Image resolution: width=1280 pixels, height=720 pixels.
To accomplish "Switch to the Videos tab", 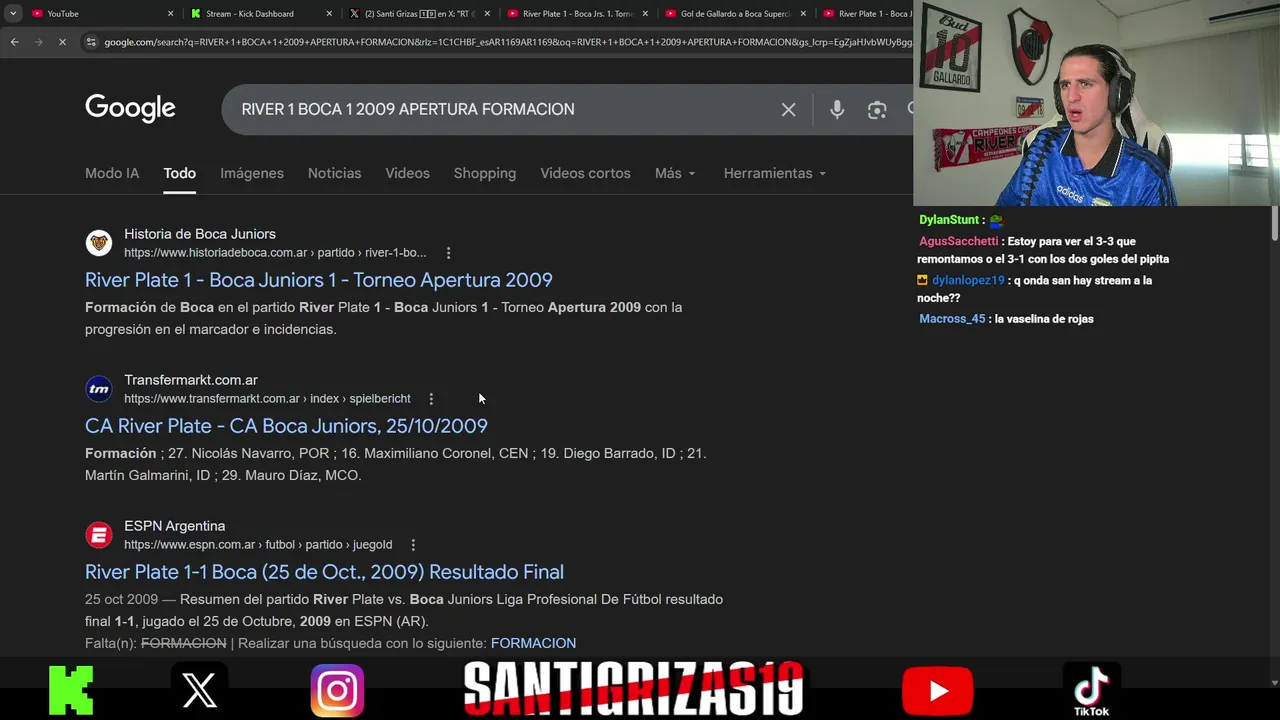I will [x=407, y=173].
